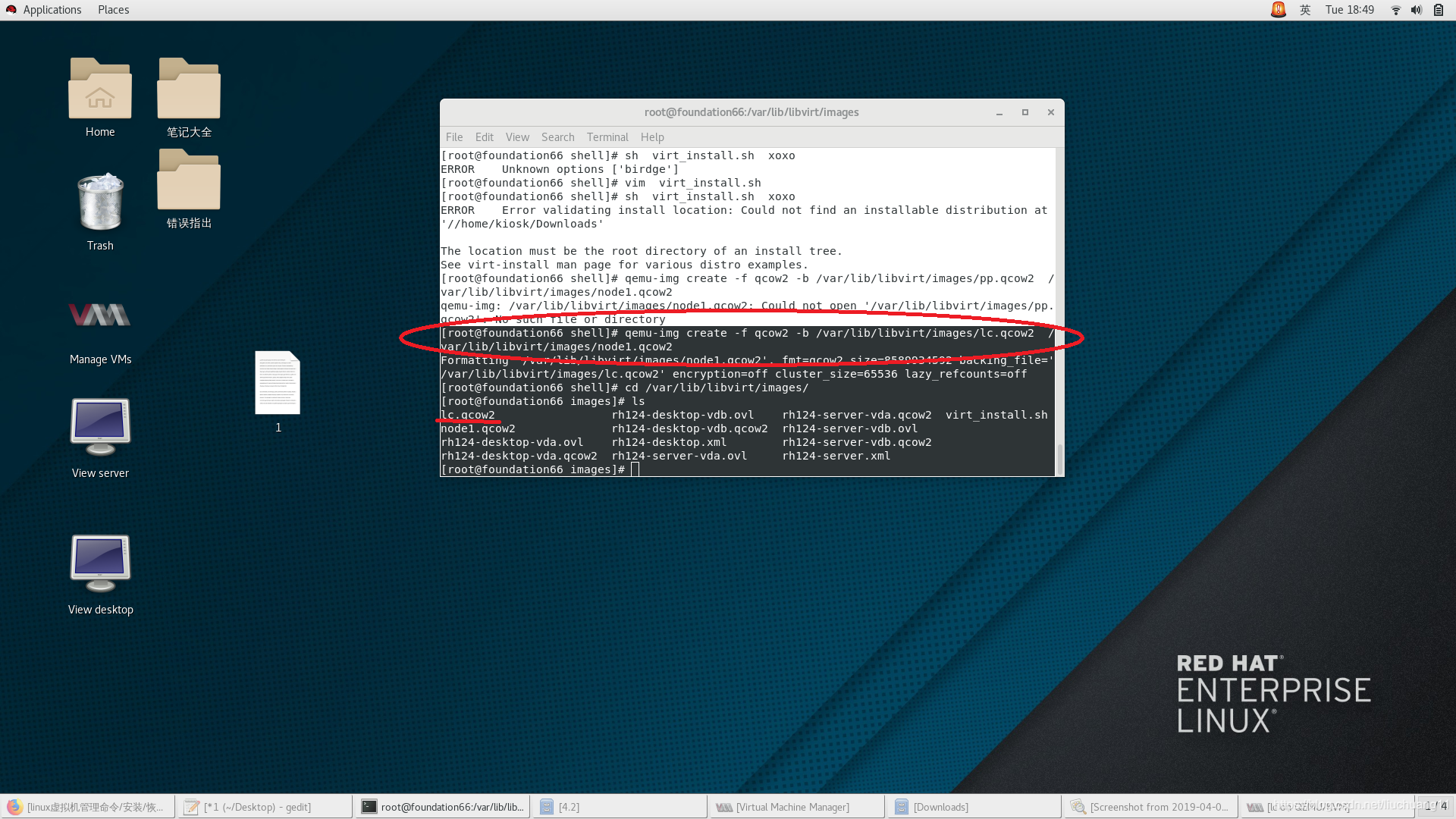Switch to [4.2] taskbar window
The height and width of the screenshot is (819, 1456).
[620, 807]
